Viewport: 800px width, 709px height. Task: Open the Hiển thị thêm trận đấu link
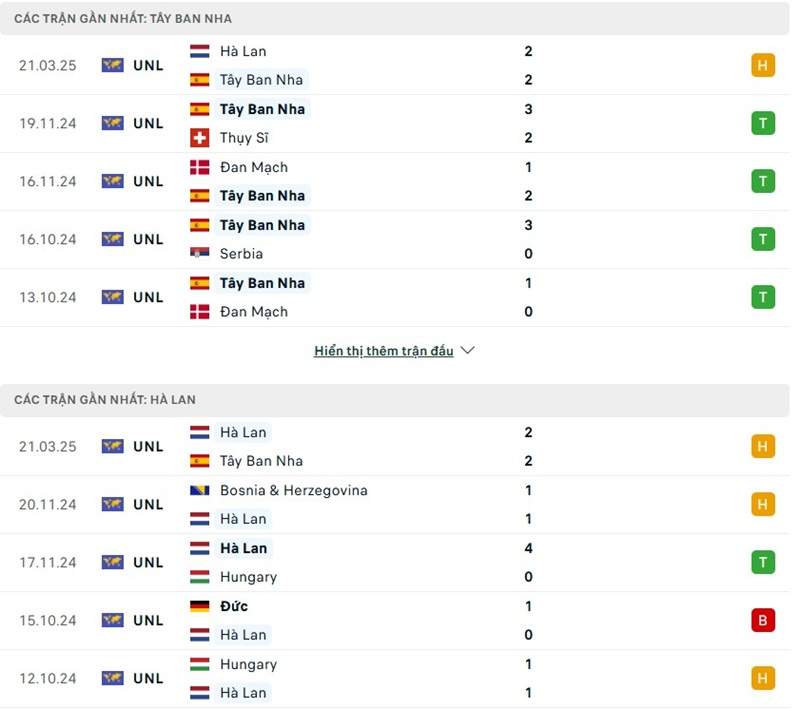[383, 351]
